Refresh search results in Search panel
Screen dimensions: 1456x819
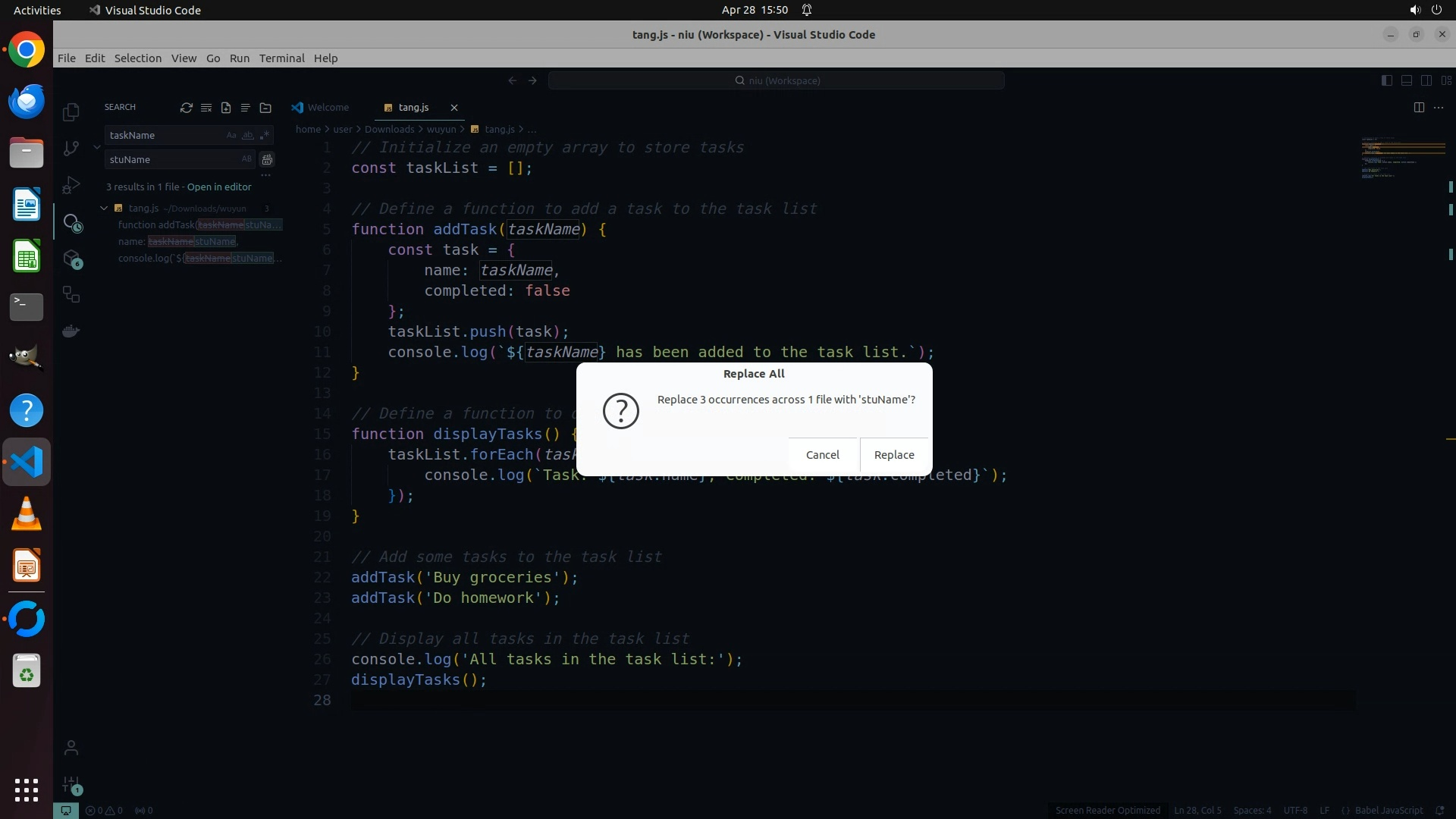(x=186, y=108)
